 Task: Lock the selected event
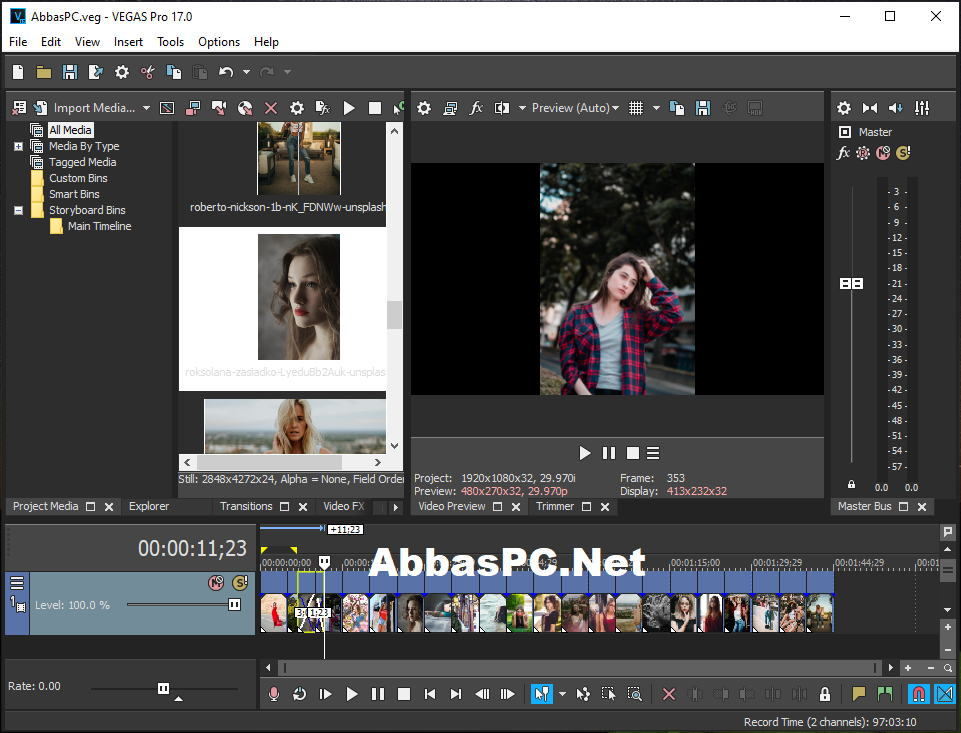(825, 694)
